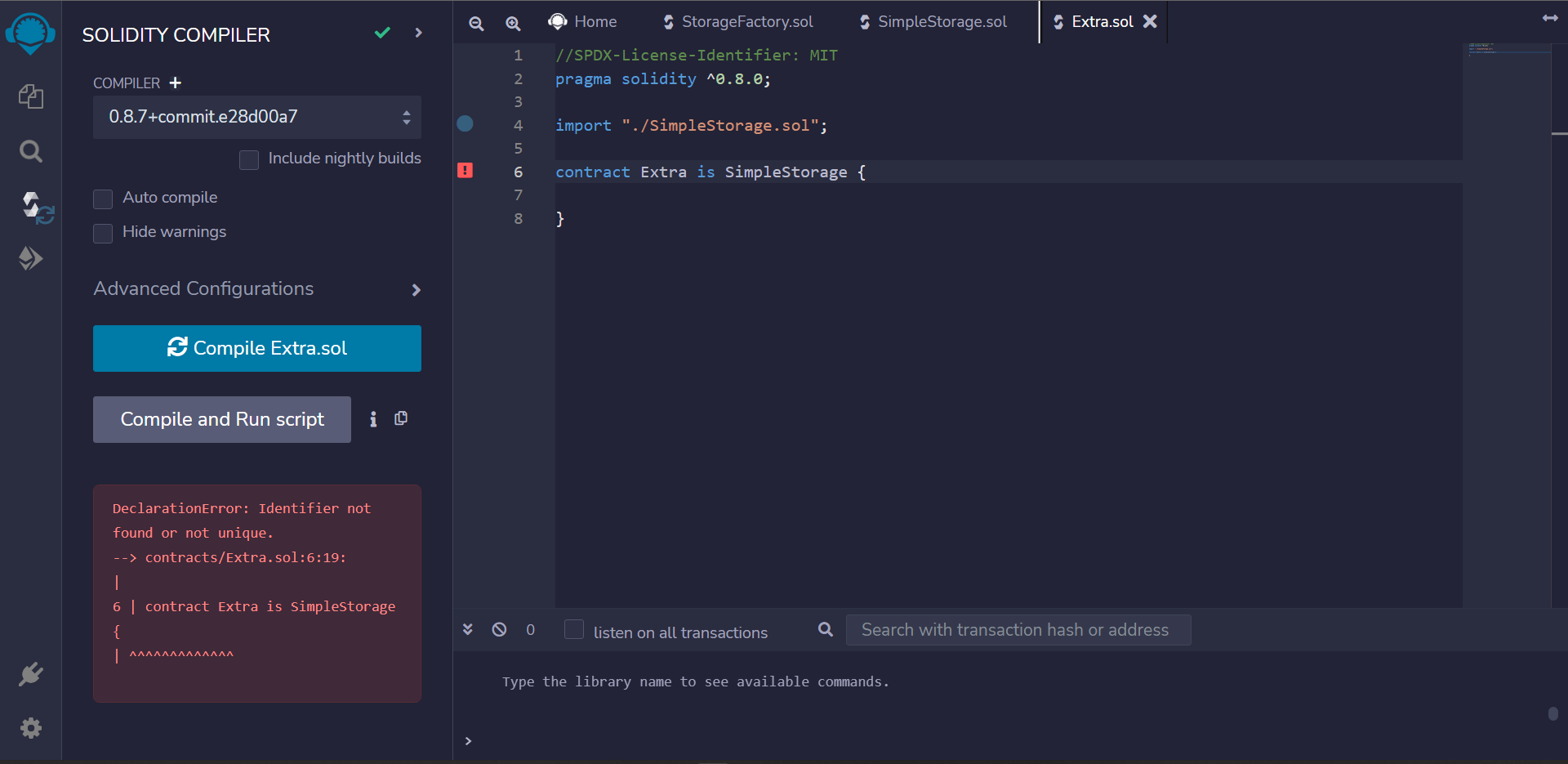Click the terminal scrollbar thumb
This screenshot has width=1568, height=764.
click(1553, 713)
